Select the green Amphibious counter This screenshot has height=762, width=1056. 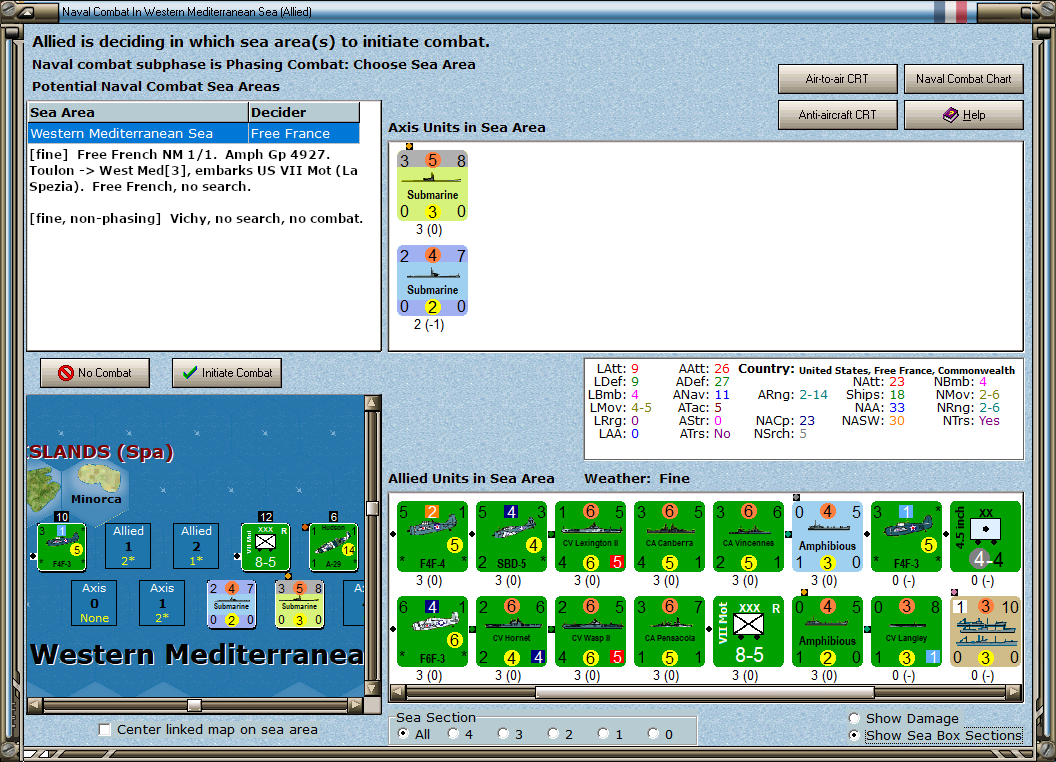(x=828, y=631)
